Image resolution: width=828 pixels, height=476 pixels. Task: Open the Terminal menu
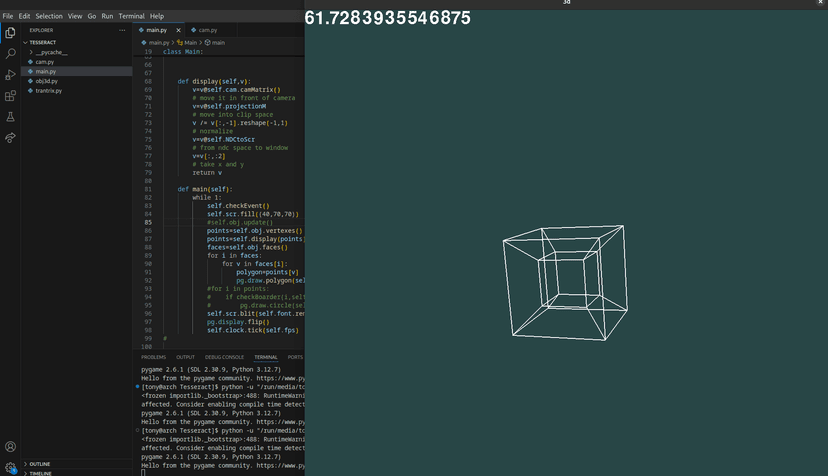131,16
